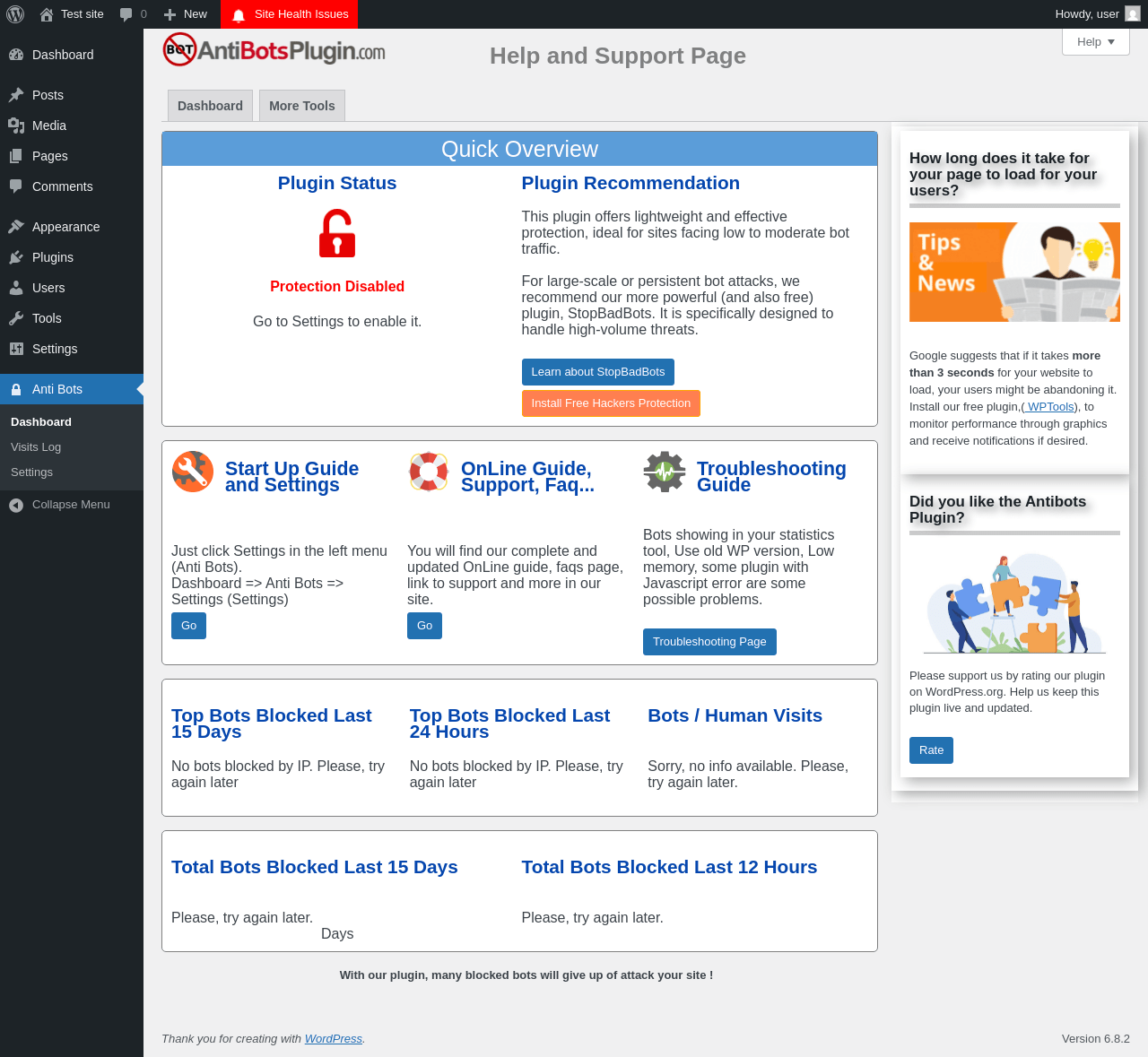Switch to the More Tools tab
The image size is (1148, 1057).
pos(302,106)
